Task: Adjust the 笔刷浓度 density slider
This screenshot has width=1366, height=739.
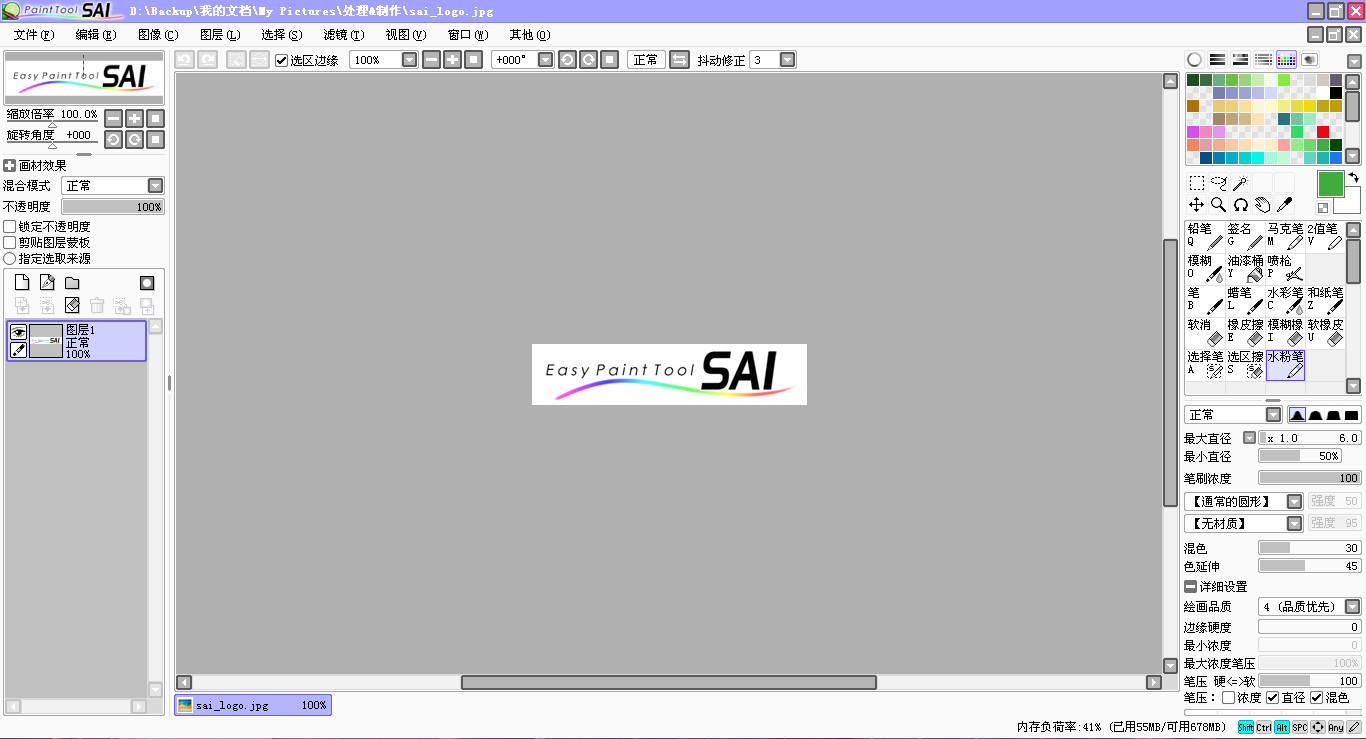Action: click(1310, 478)
